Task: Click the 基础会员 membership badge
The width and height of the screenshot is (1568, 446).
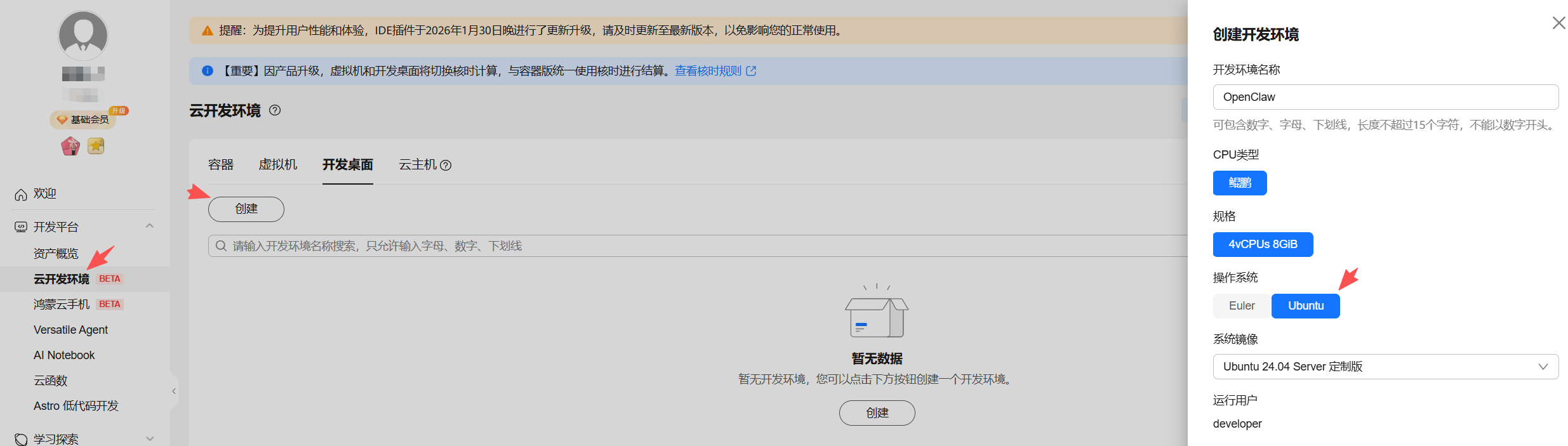Action: pos(83,119)
